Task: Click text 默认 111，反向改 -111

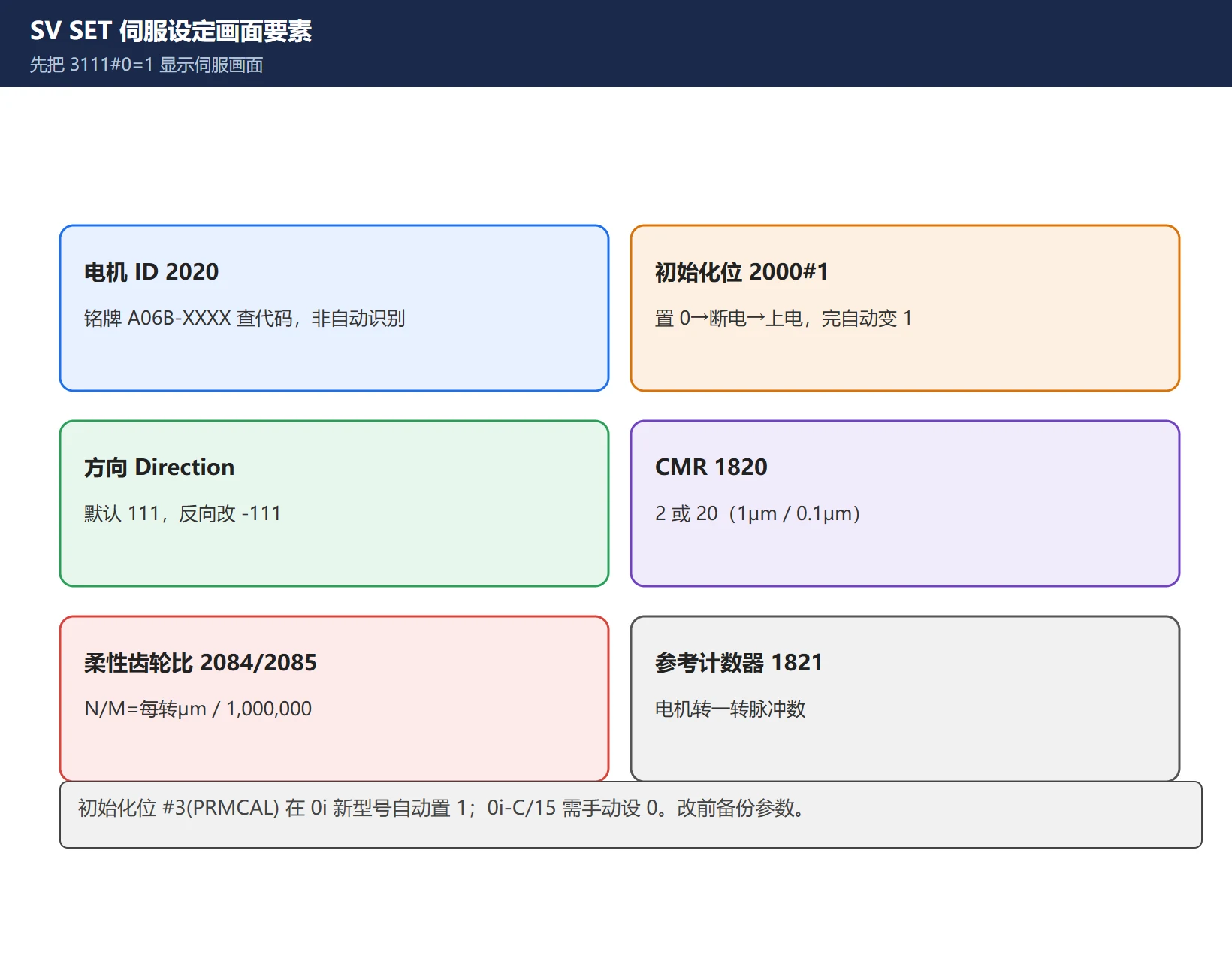Action: (183, 513)
